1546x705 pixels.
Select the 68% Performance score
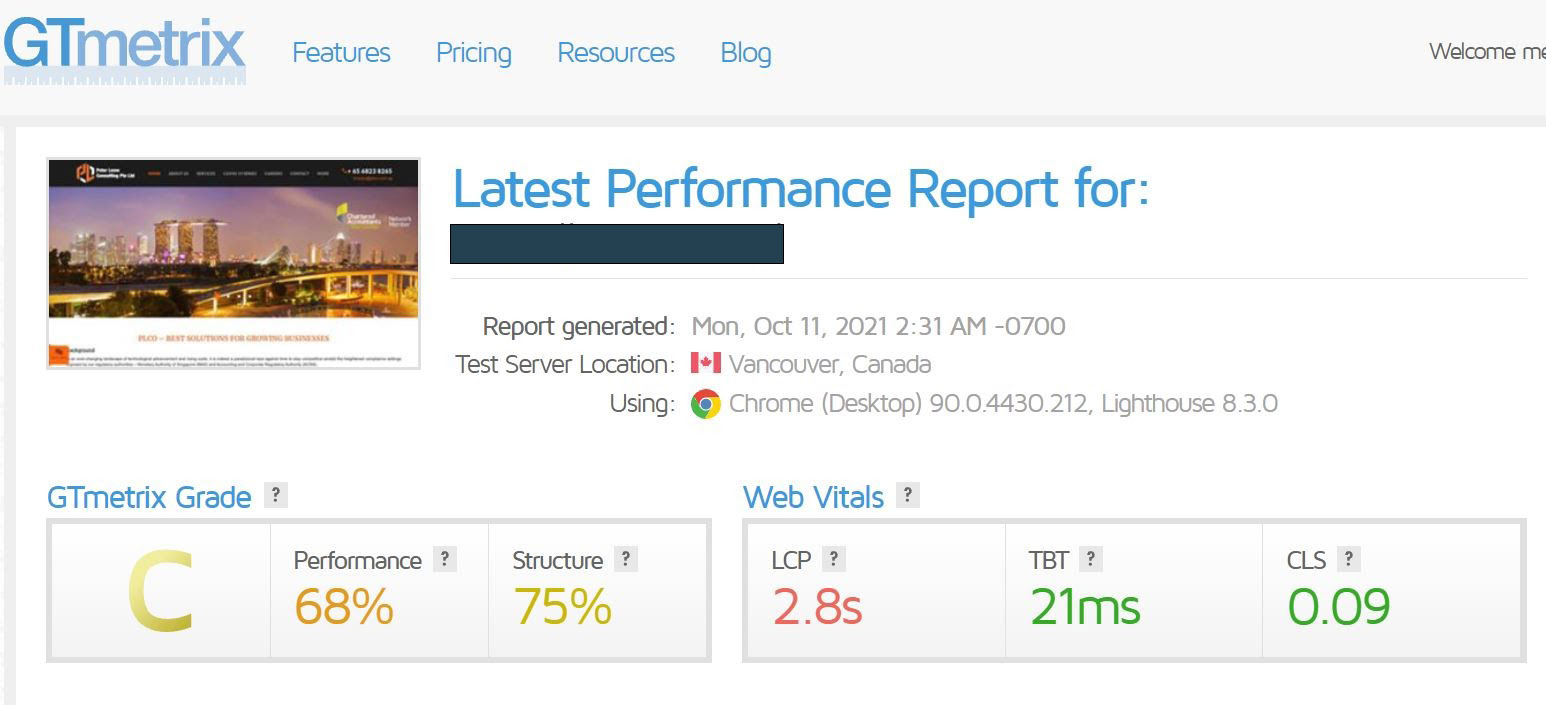[344, 606]
